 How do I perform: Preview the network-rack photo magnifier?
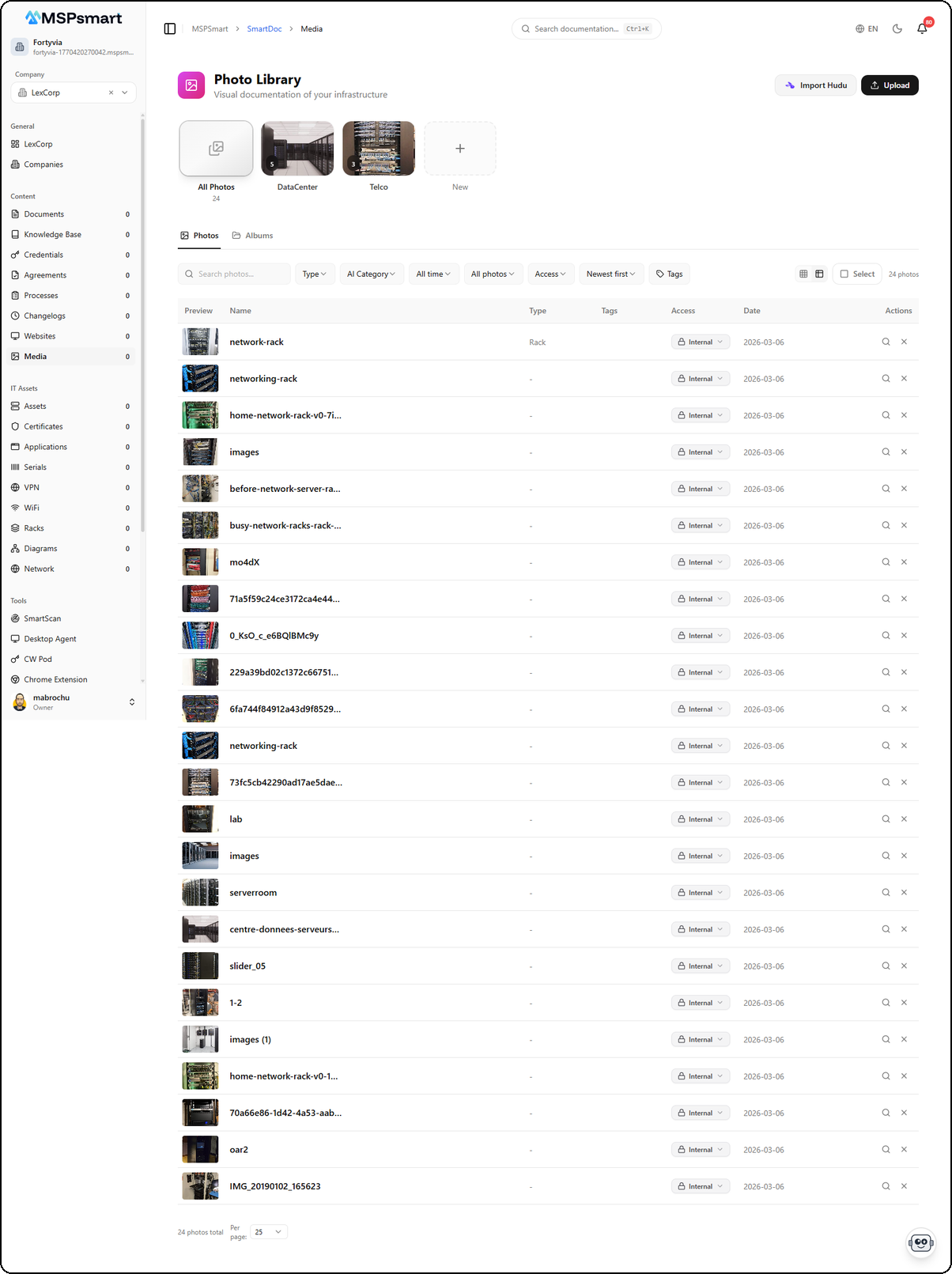(886, 342)
